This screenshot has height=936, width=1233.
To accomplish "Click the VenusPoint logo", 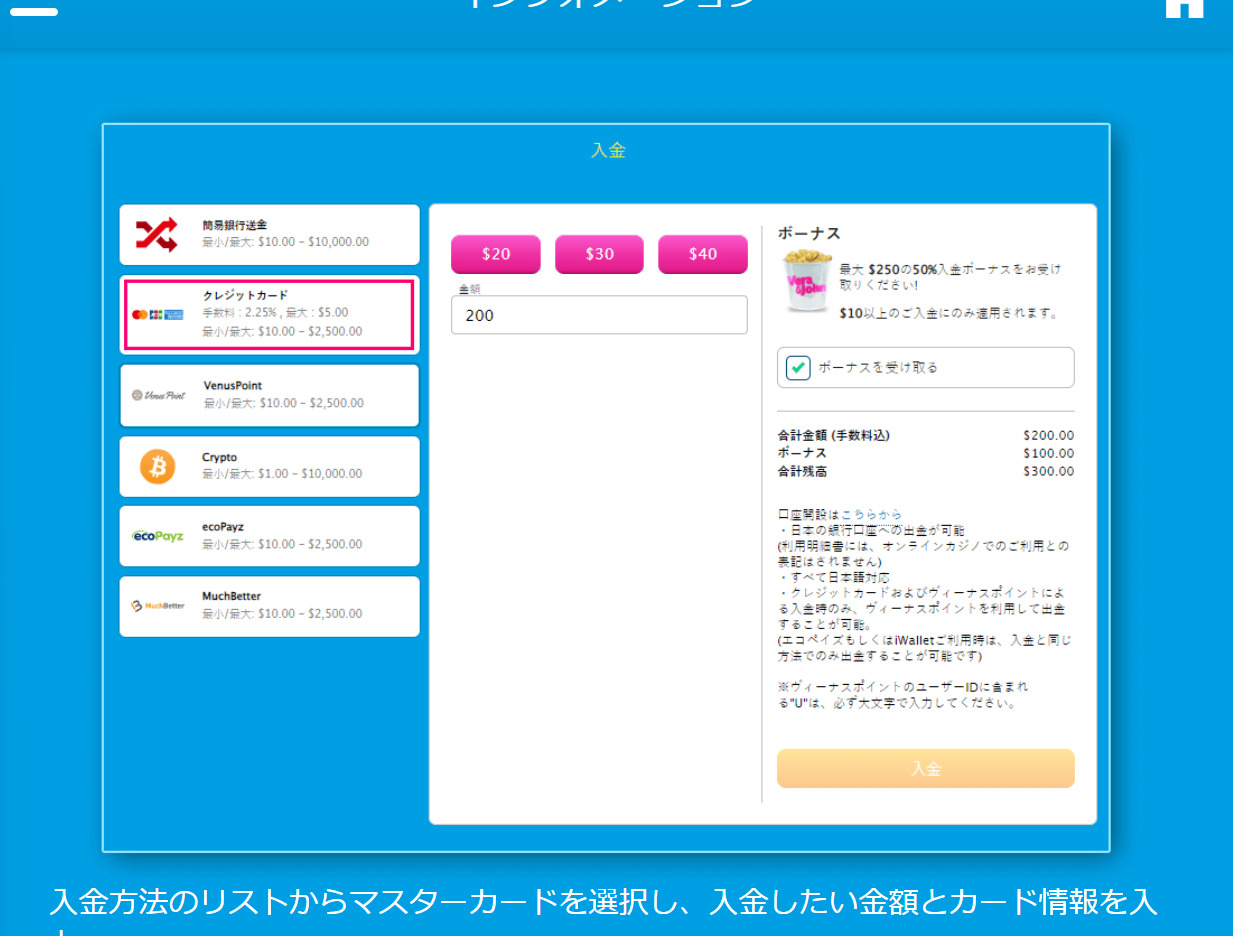I will tap(159, 395).
